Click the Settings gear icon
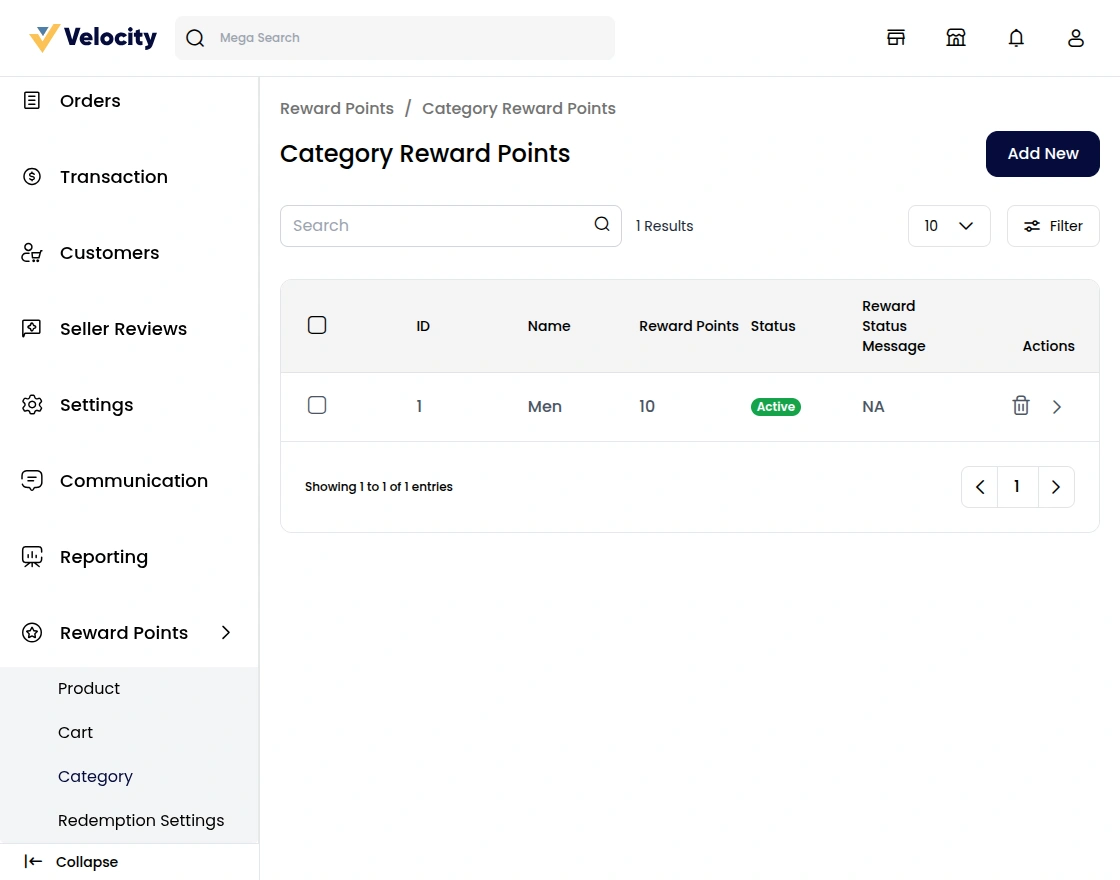1120x880 pixels. 31,405
